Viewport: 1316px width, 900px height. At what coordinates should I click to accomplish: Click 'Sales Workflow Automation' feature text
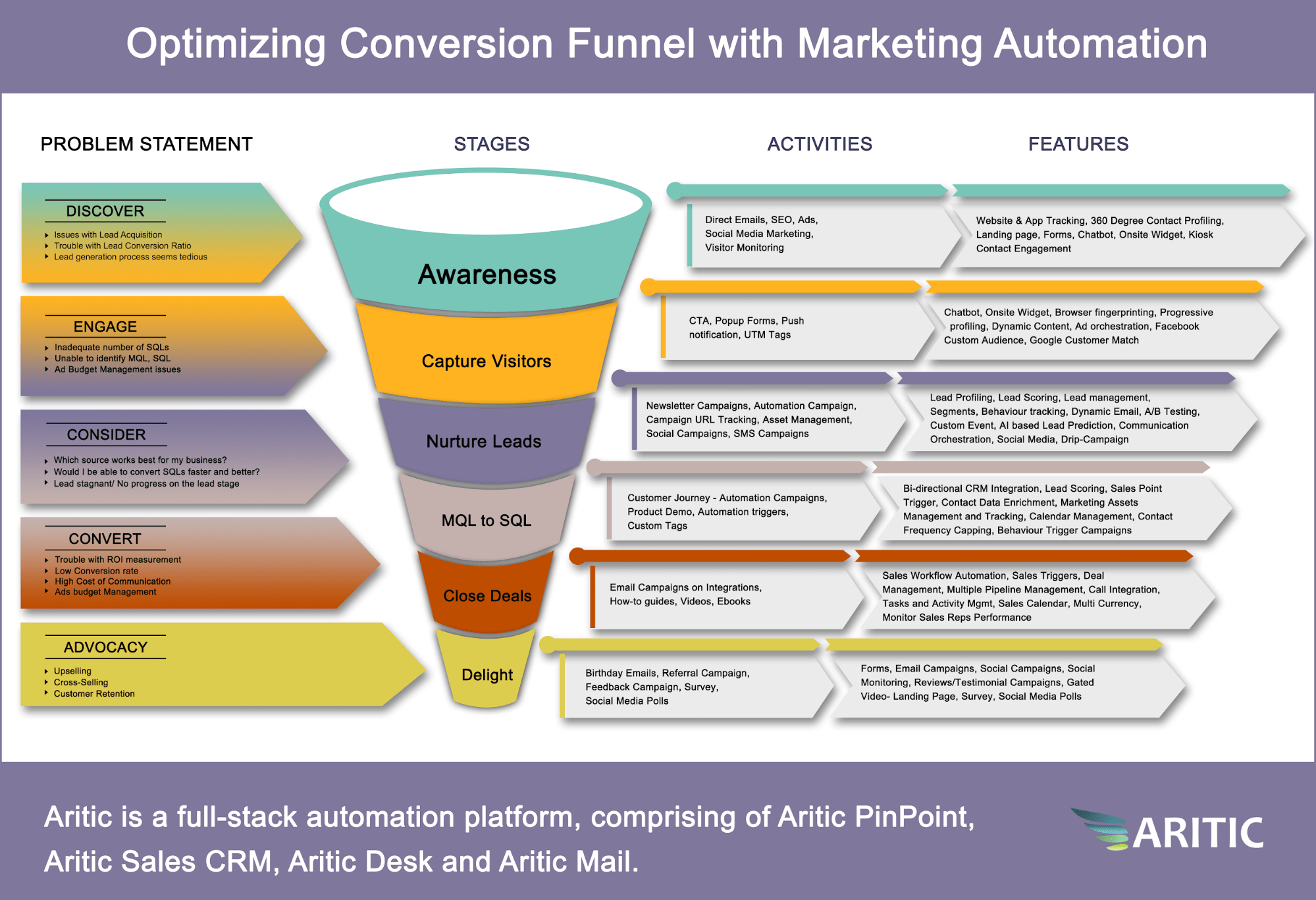[944, 575]
